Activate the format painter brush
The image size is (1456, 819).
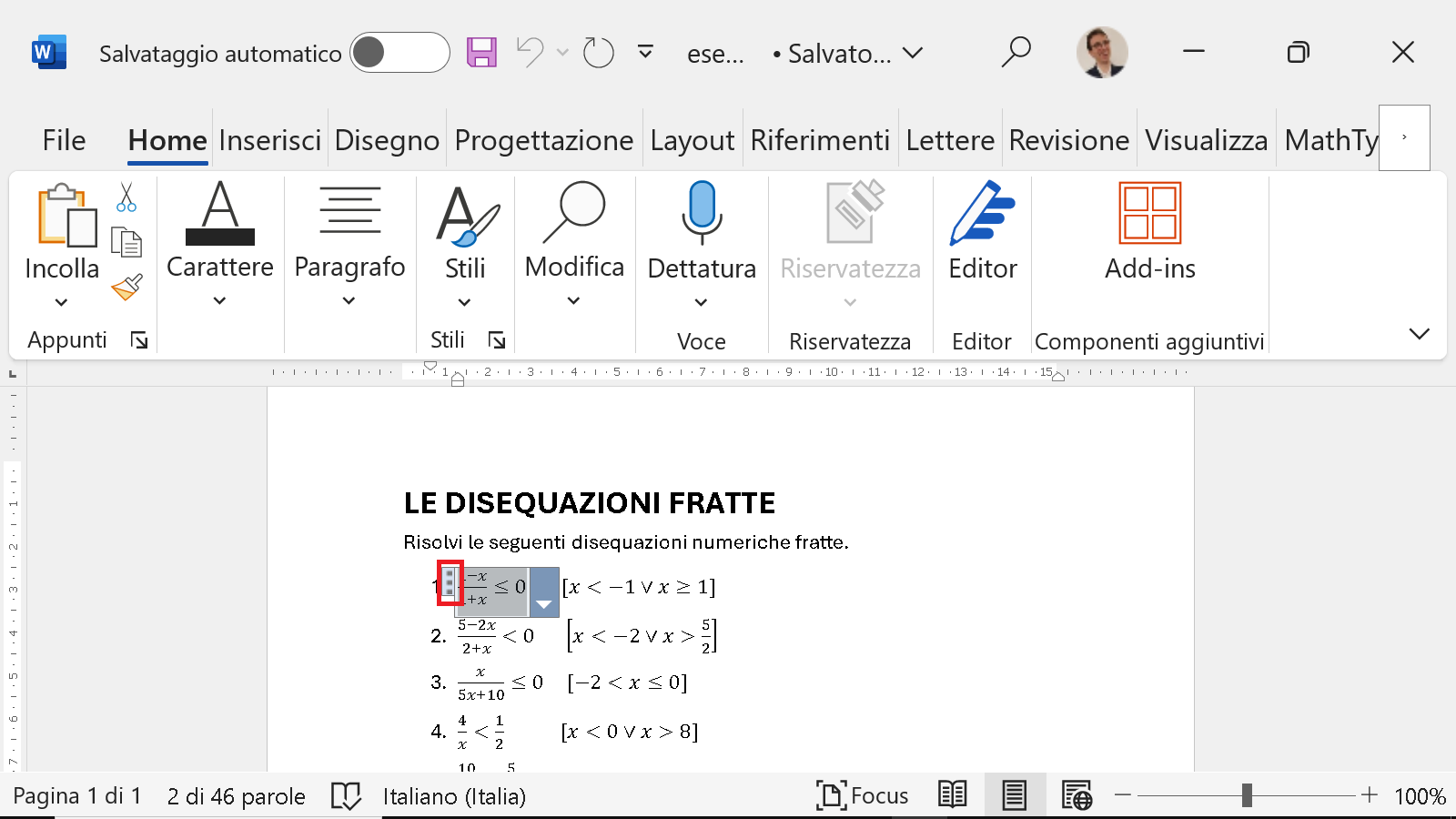coord(127,287)
